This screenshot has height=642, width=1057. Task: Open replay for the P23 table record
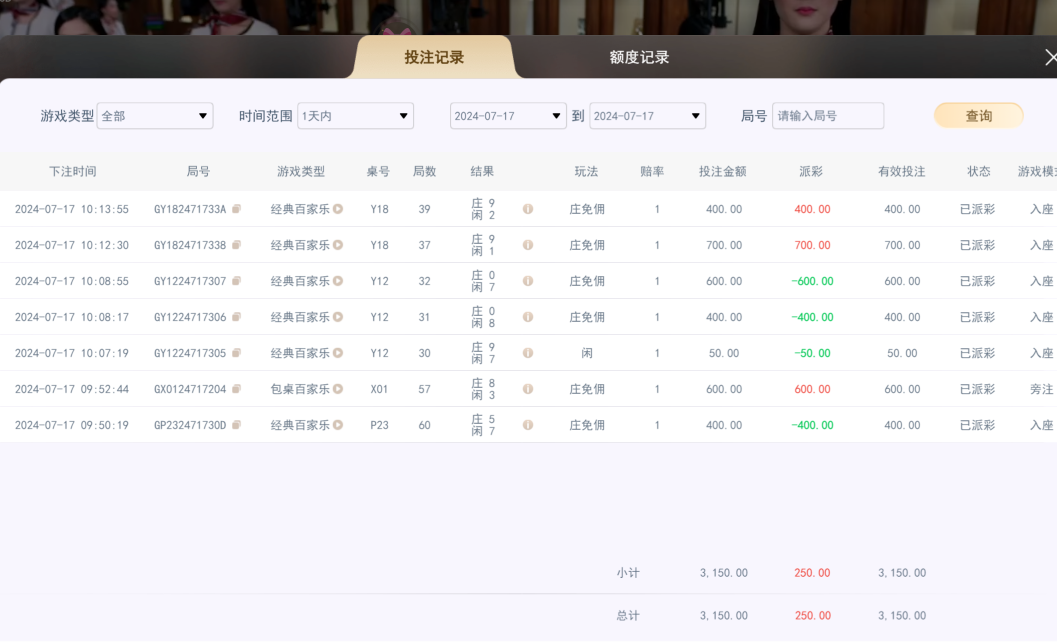point(338,424)
